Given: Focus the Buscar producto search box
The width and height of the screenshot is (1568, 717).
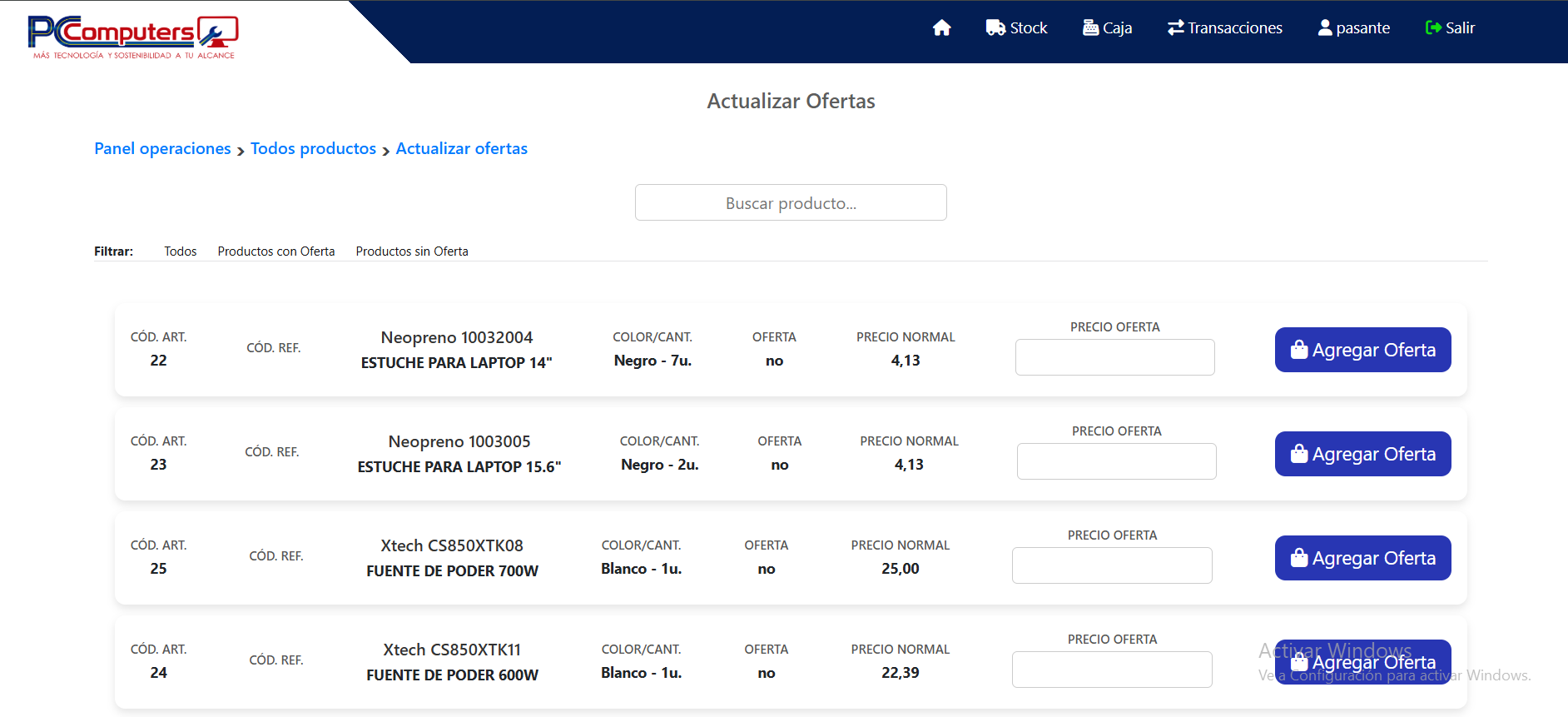Looking at the screenshot, I should (790, 203).
